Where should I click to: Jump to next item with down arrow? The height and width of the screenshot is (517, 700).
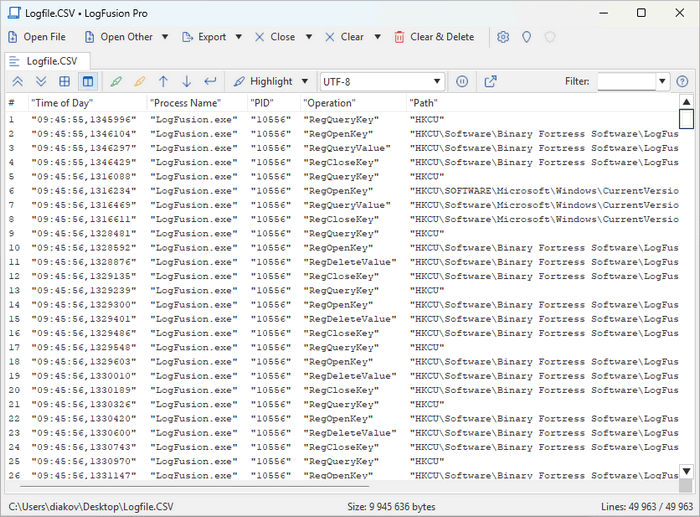click(x=186, y=81)
